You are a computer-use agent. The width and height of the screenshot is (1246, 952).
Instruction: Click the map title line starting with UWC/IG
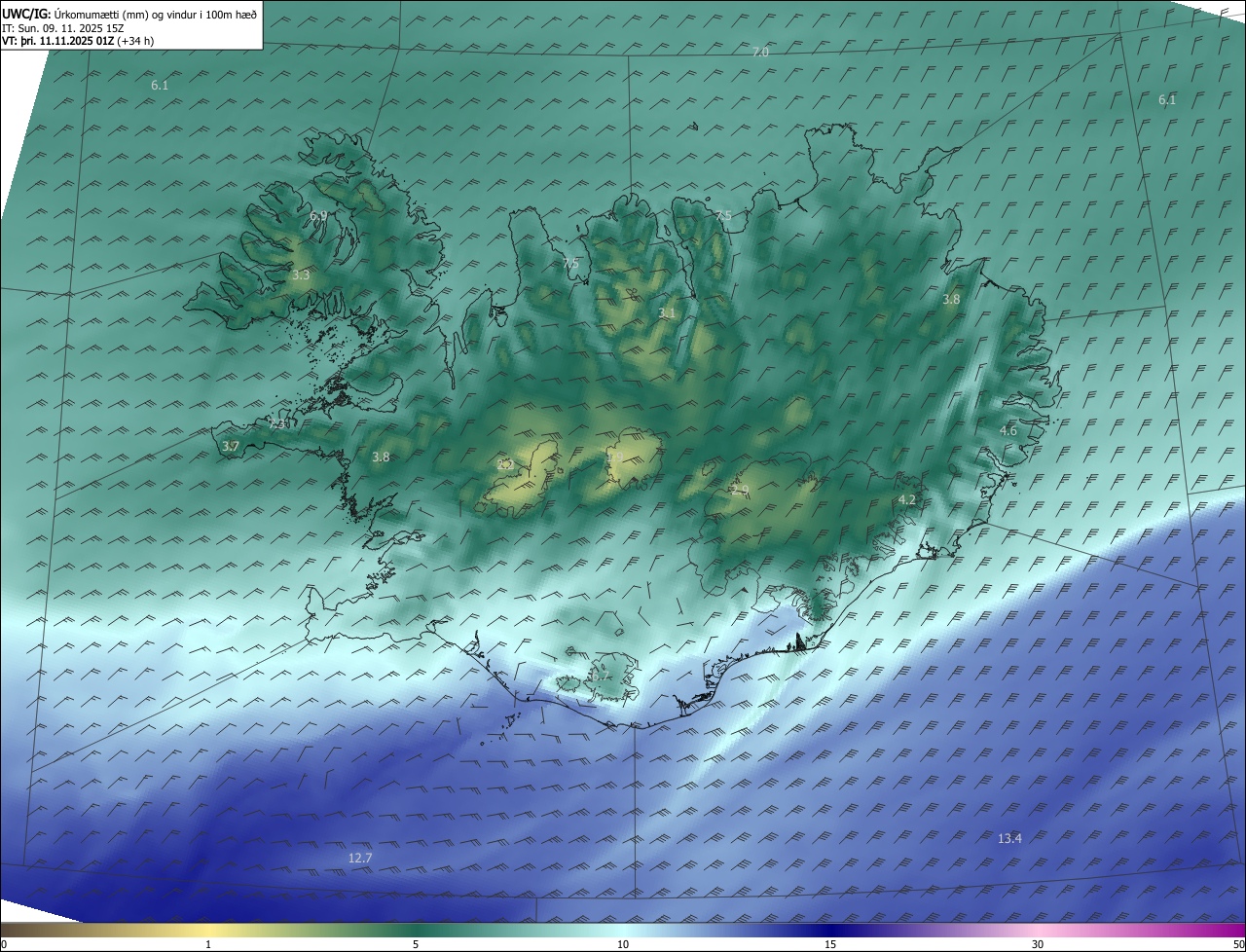[129, 13]
